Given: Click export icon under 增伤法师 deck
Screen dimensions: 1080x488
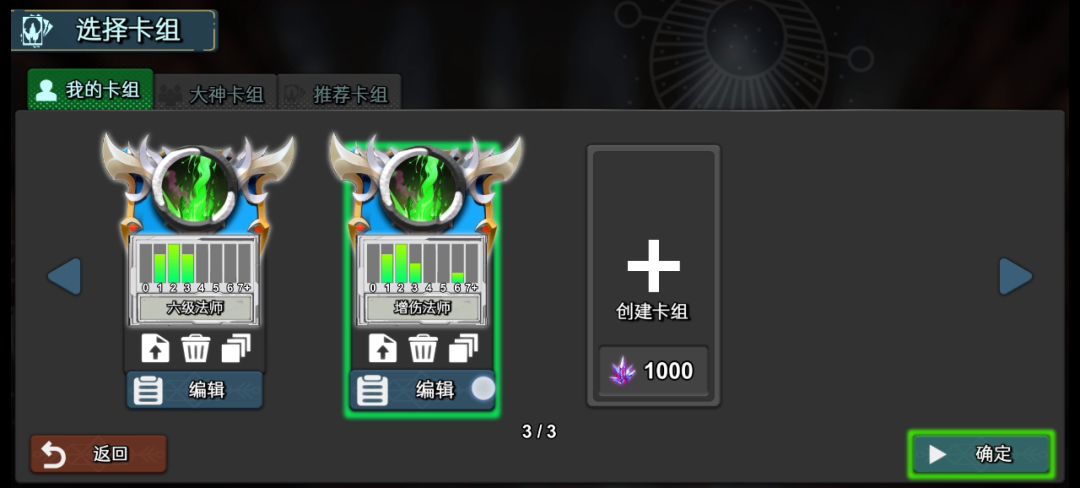Looking at the screenshot, I should point(382,348).
